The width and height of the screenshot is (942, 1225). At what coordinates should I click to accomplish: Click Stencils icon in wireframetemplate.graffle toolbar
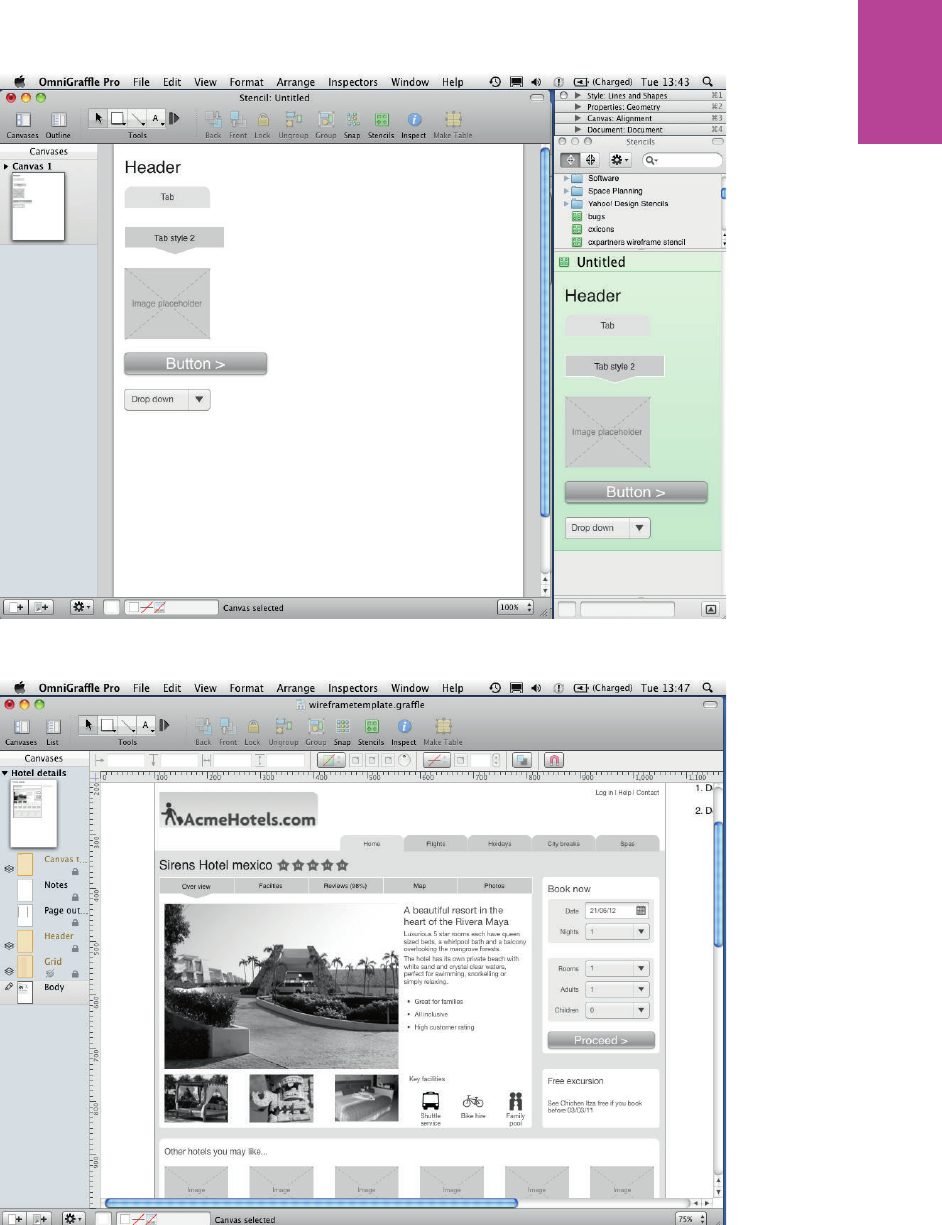(x=371, y=726)
